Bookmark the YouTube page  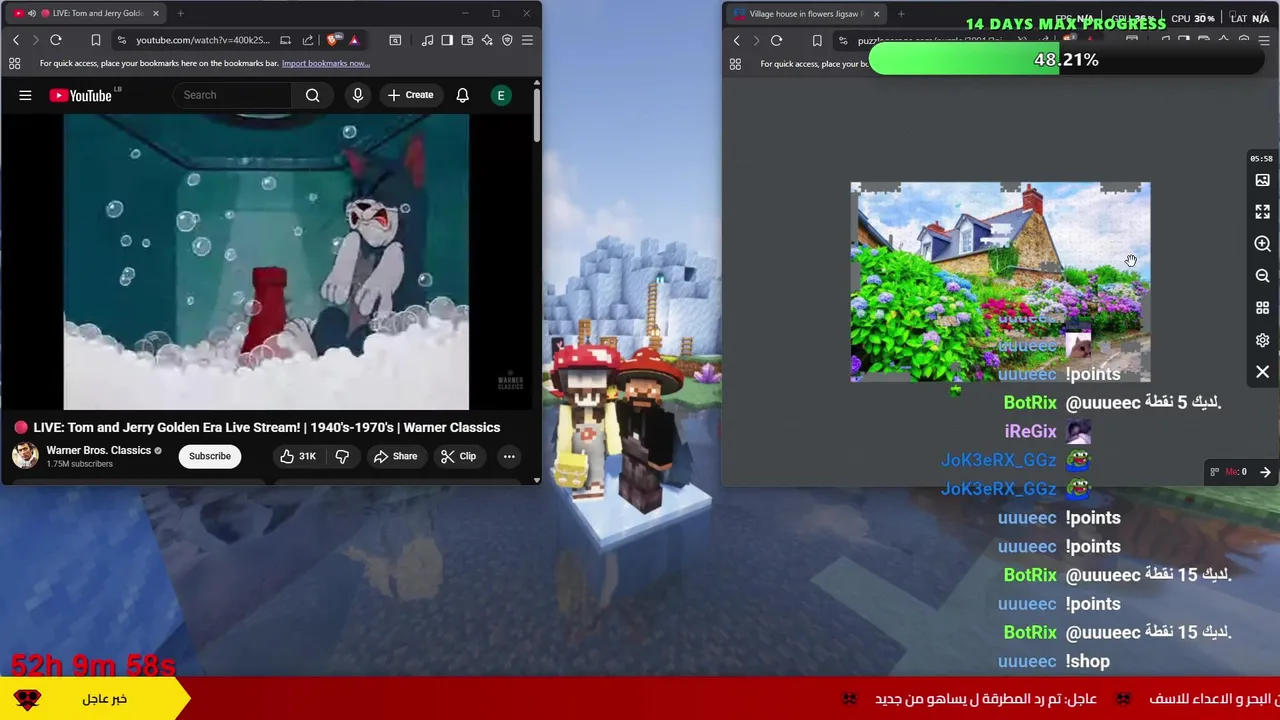point(96,40)
